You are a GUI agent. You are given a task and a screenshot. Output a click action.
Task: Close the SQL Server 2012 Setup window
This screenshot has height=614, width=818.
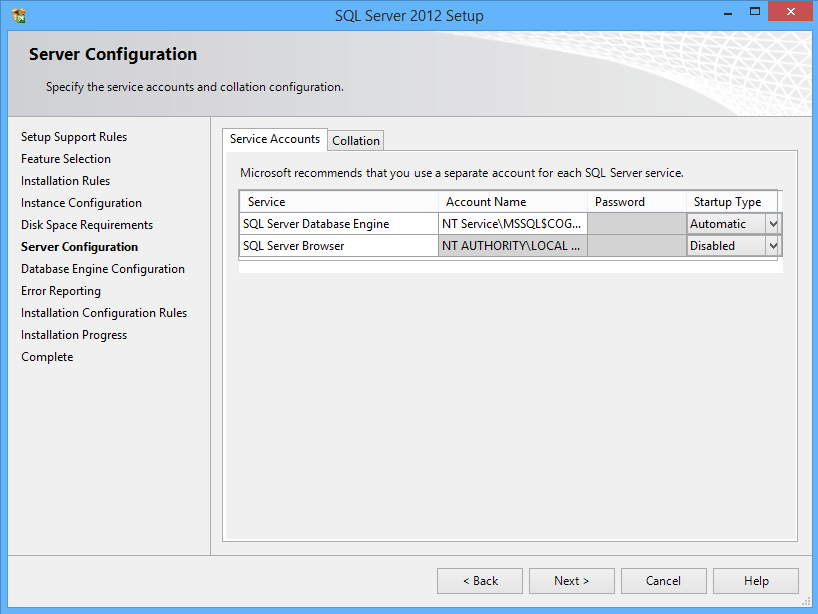[790, 11]
